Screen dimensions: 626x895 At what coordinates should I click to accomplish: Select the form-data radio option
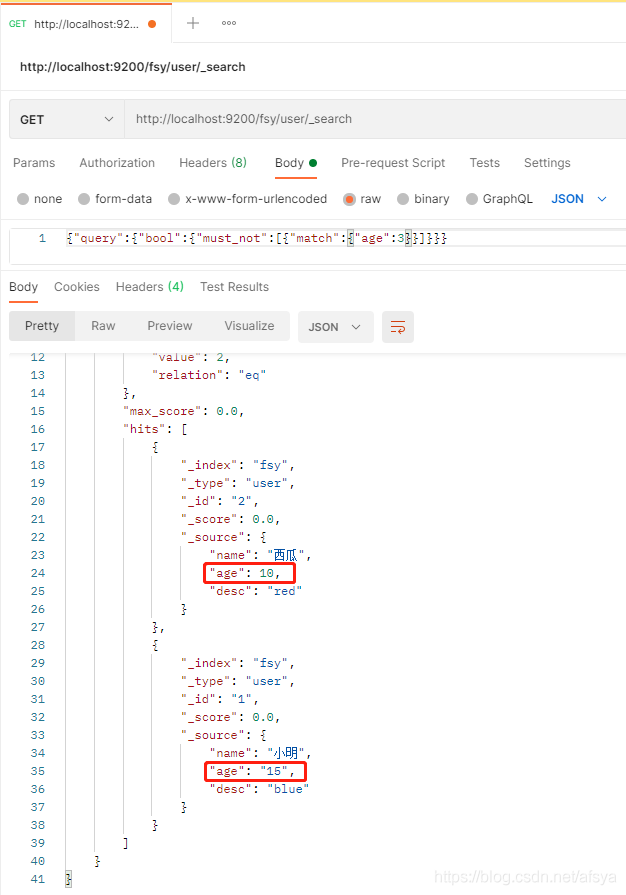click(x=84, y=199)
